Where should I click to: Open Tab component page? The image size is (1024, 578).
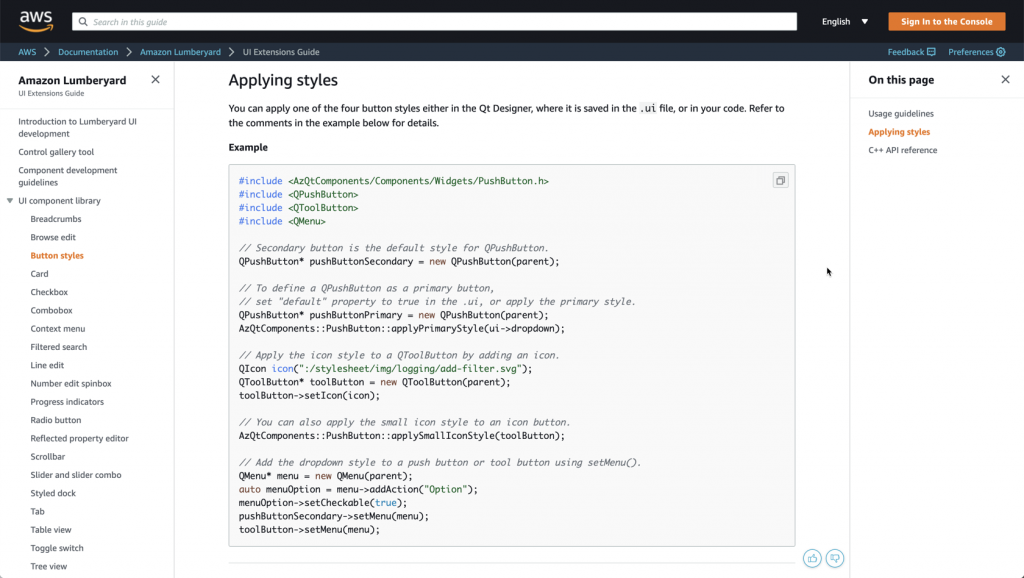pos(37,511)
